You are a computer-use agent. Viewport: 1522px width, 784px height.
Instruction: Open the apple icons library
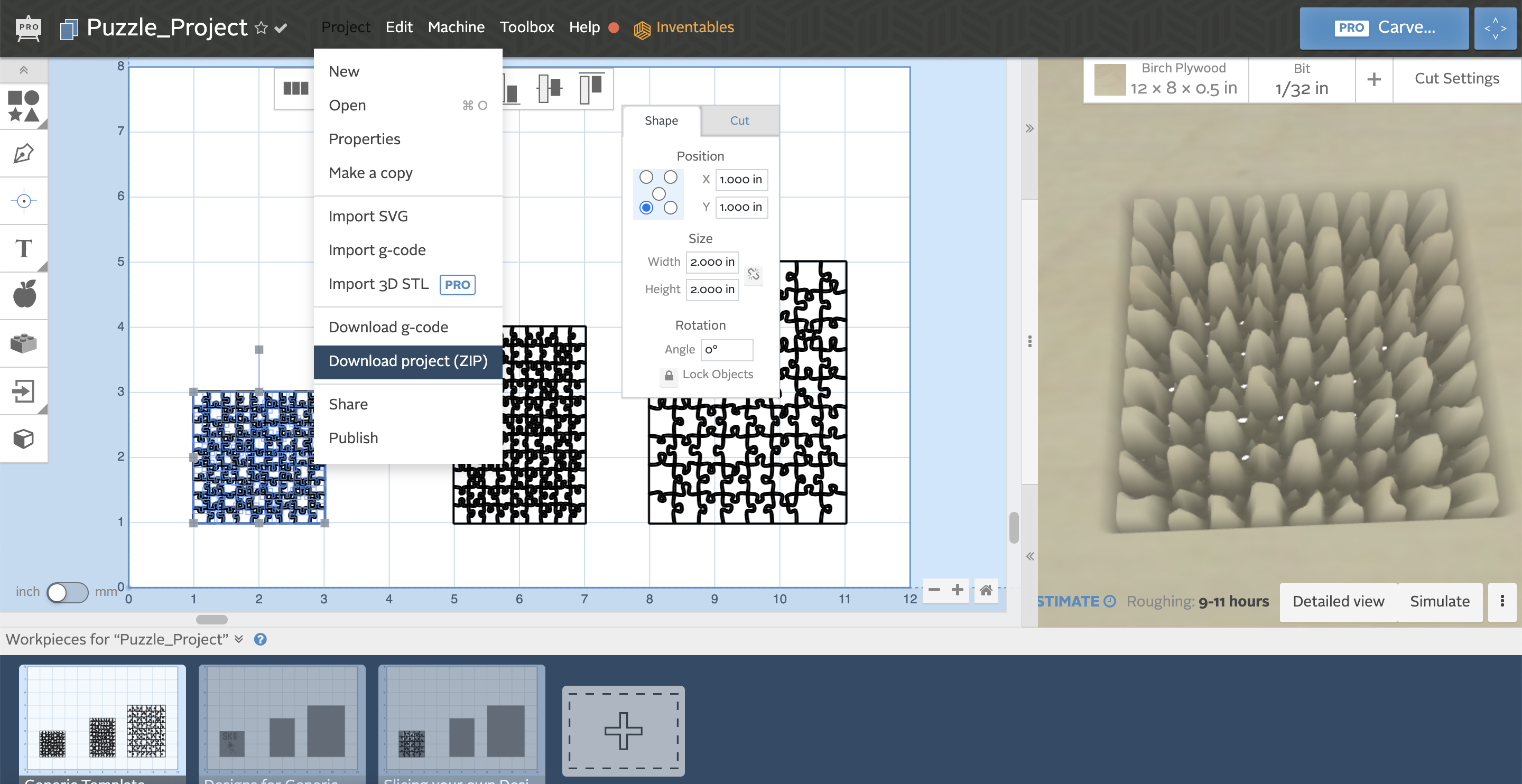[x=24, y=294]
